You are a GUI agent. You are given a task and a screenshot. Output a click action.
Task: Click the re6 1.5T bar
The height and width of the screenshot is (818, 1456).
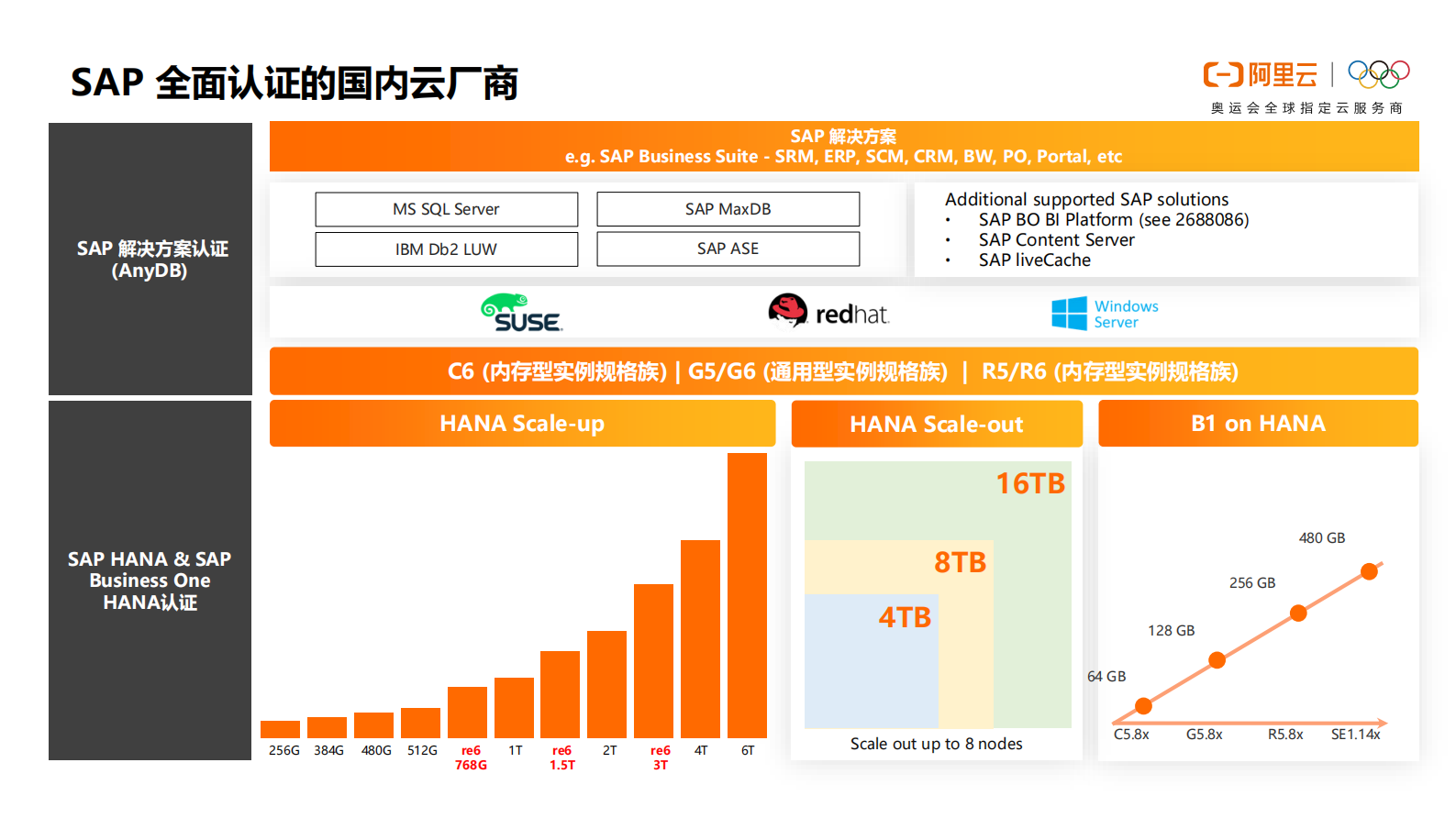click(560, 694)
